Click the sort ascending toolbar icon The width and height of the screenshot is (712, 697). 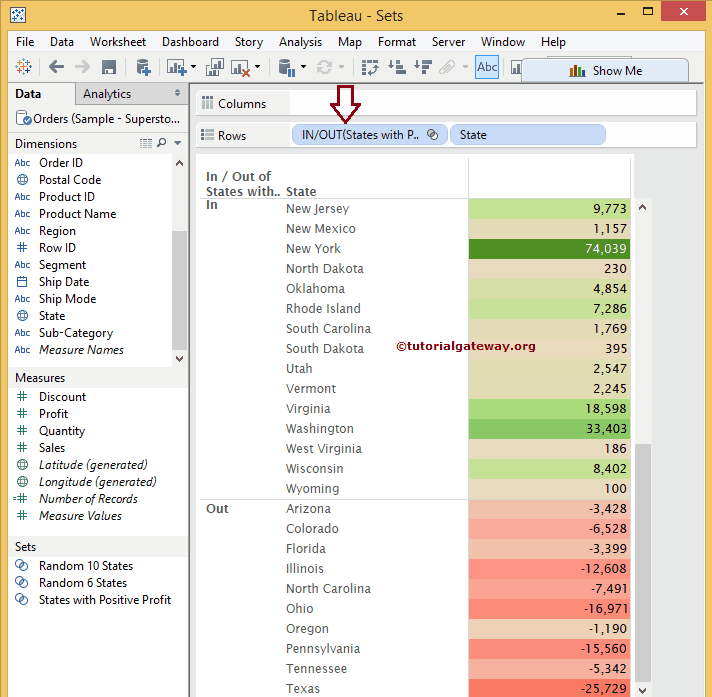coord(396,67)
